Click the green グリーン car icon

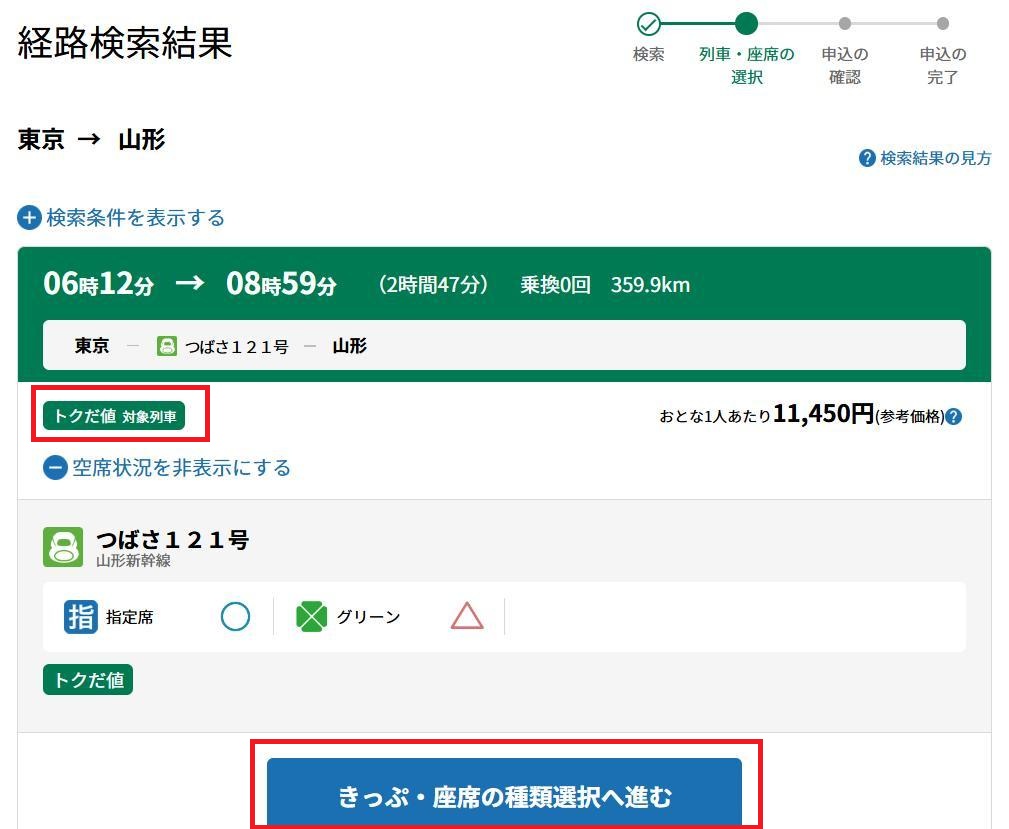coord(312,617)
